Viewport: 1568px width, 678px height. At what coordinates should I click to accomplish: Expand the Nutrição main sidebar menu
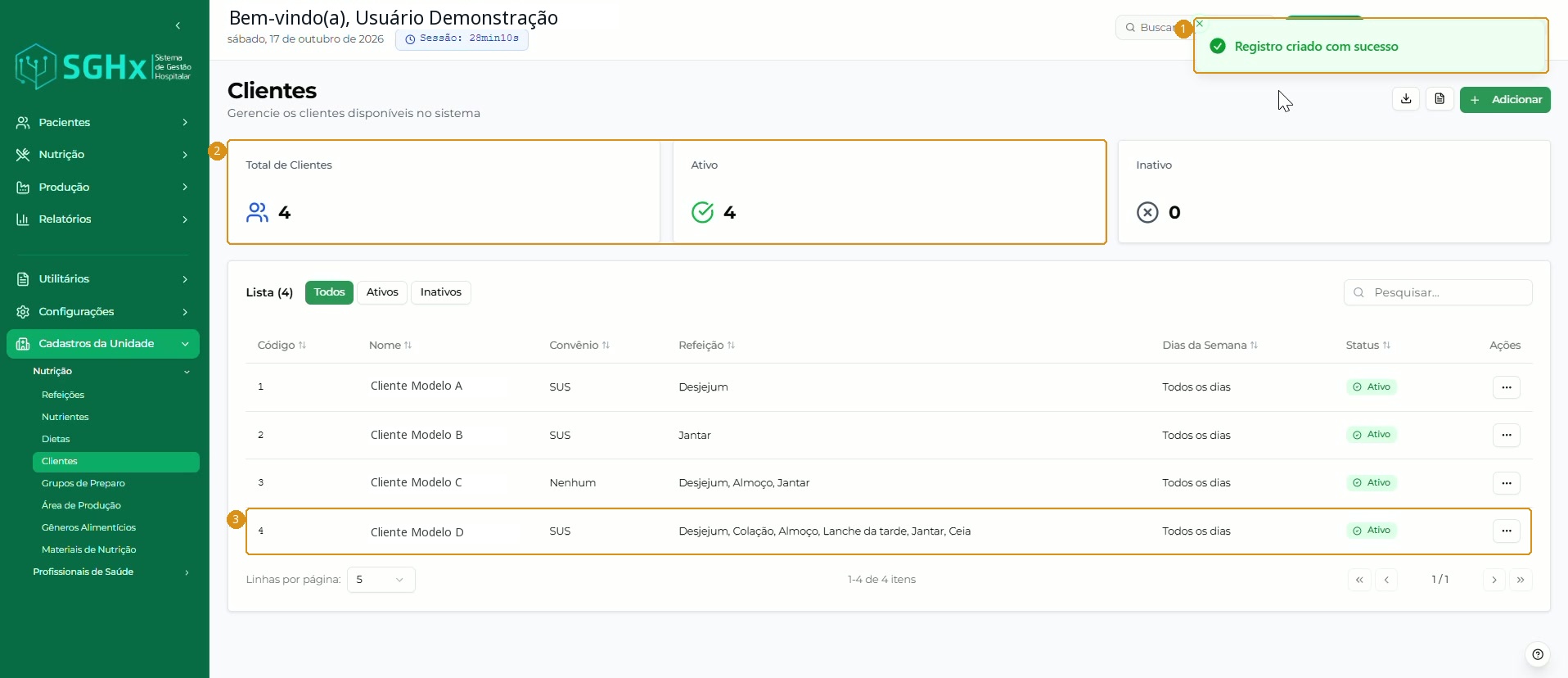point(103,155)
